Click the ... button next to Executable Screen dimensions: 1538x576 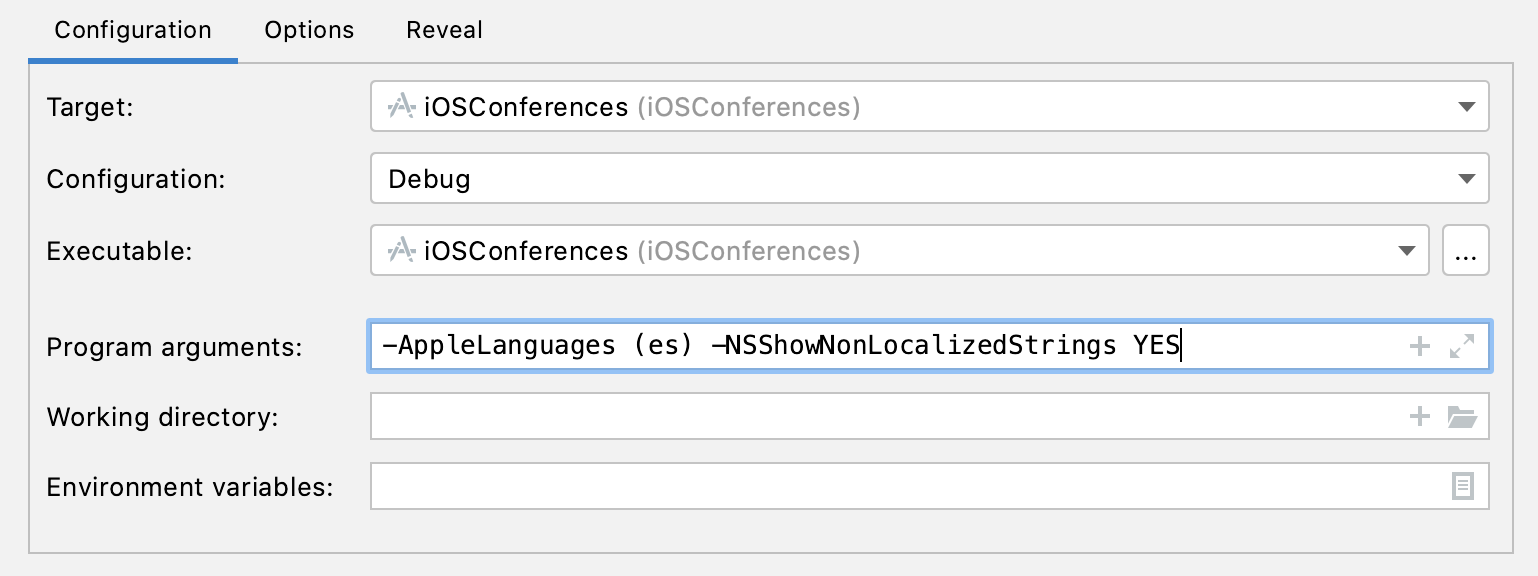point(1465,251)
